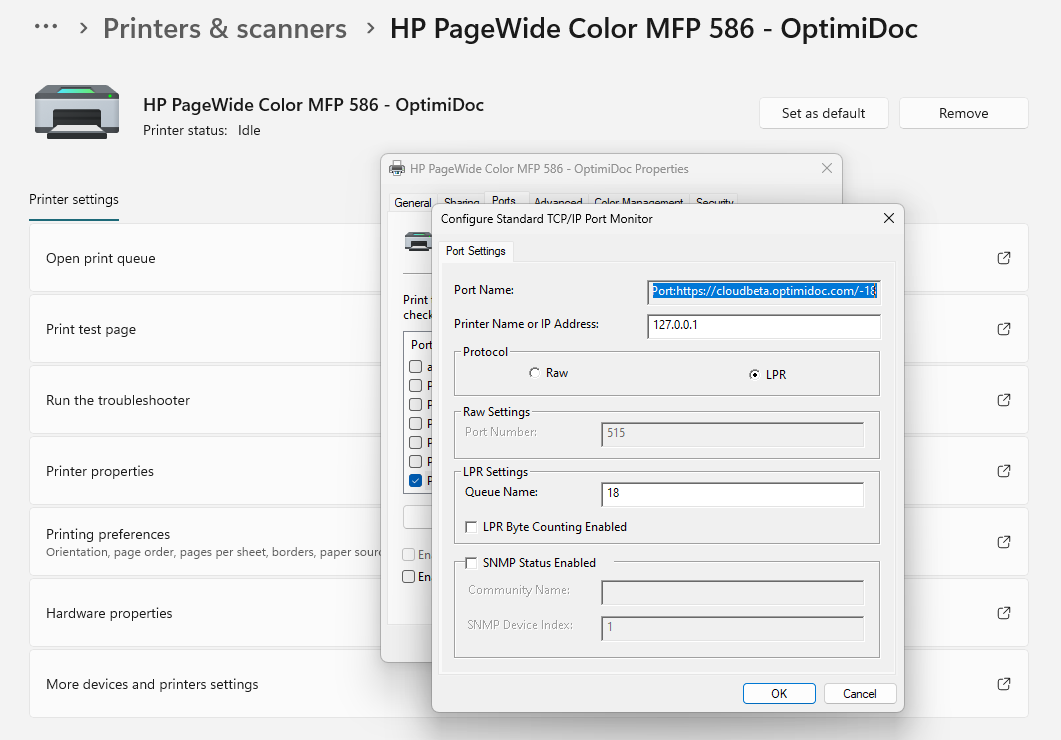Close the OptimiDoc Properties dialog

pos(827,168)
